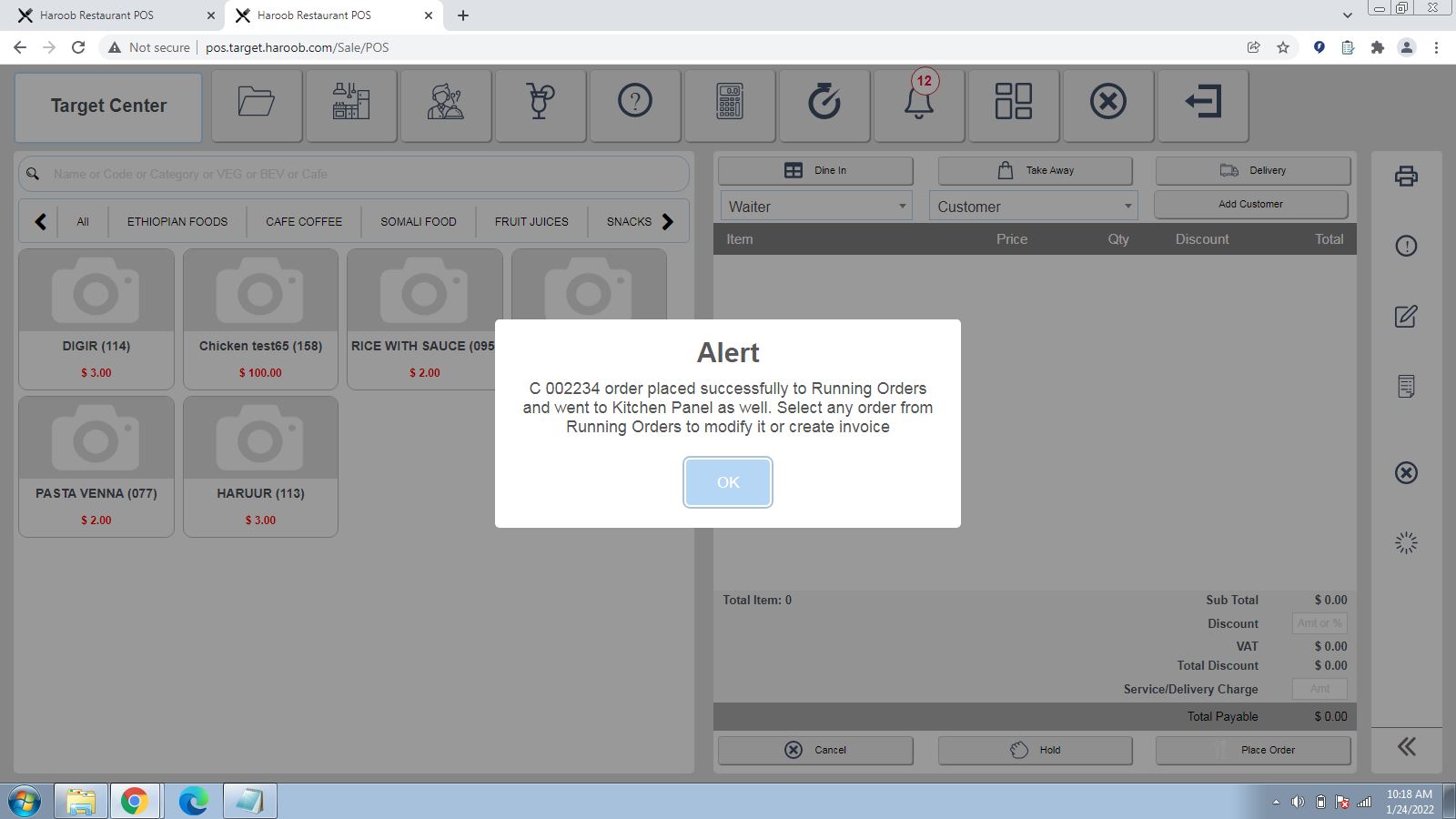Image resolution: width=1456 pixels, height=819 pixels.
Task: Open the kitchen panel icon
Action: pos(351,106)
